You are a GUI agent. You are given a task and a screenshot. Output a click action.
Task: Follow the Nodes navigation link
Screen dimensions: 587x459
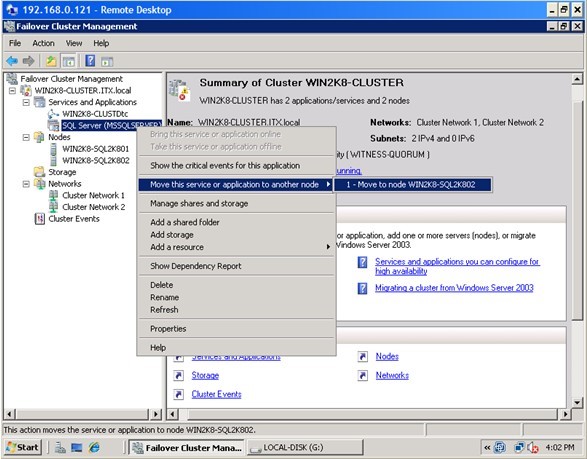click(x=387, y=356)
